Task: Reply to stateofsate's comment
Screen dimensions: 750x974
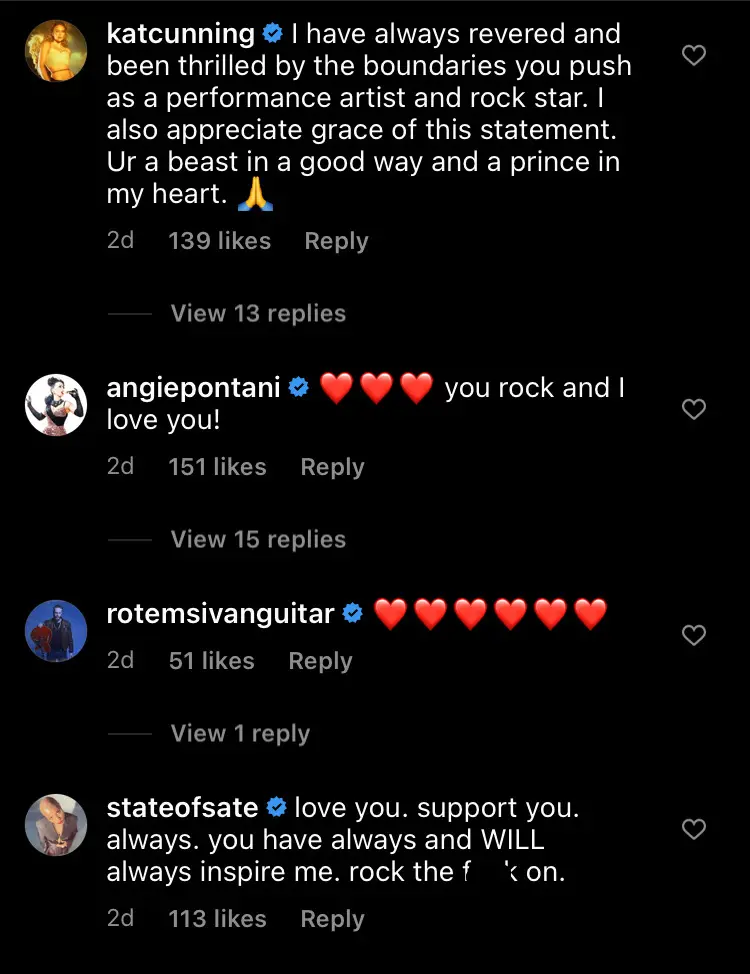Action: click(332, 919)
